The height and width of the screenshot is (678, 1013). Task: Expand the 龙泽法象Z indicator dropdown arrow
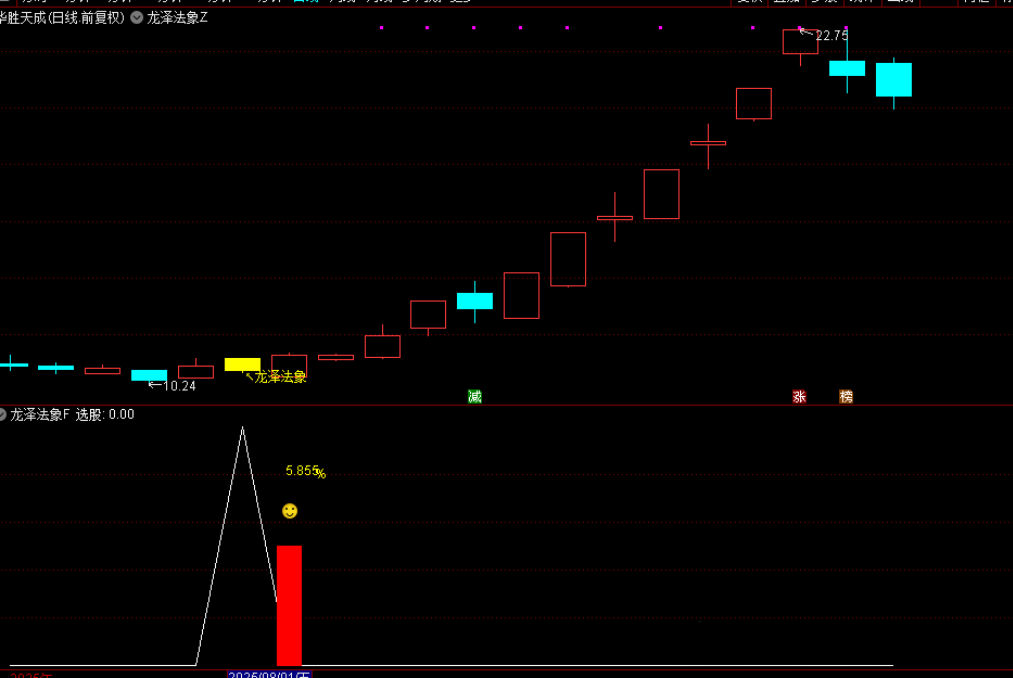137,17
